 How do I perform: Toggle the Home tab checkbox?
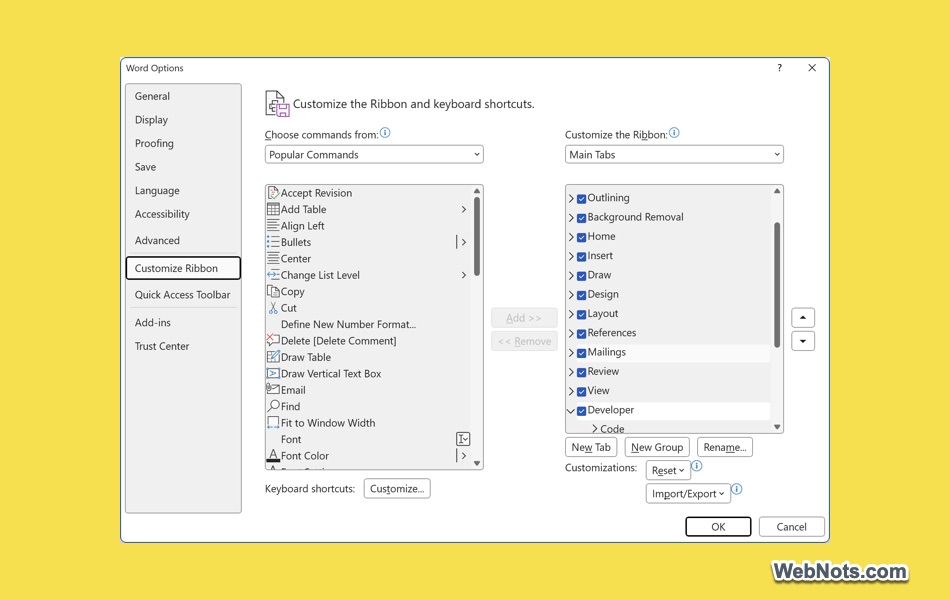pos(581,237)
